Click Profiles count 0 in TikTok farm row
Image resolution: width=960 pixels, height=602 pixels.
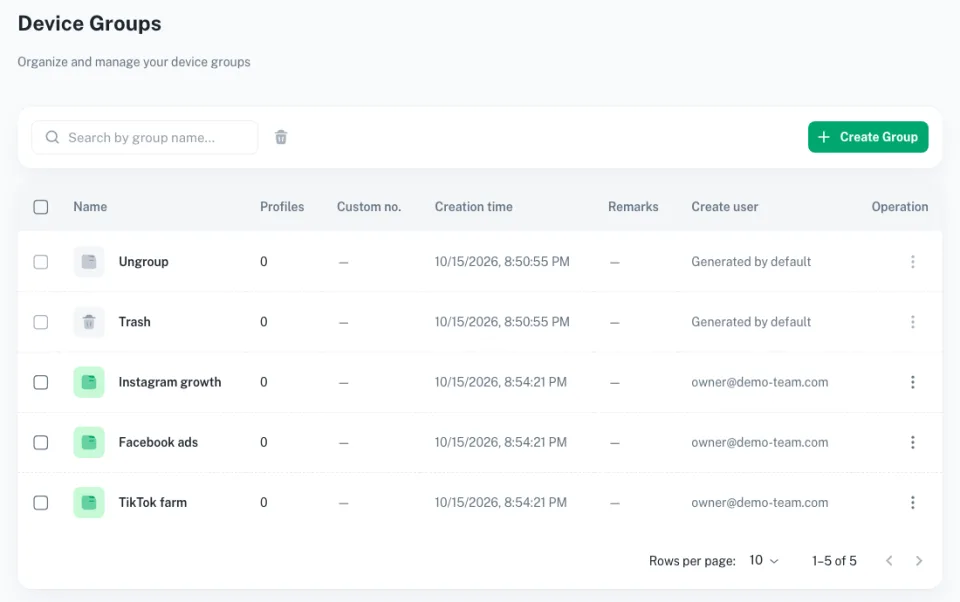263,502
